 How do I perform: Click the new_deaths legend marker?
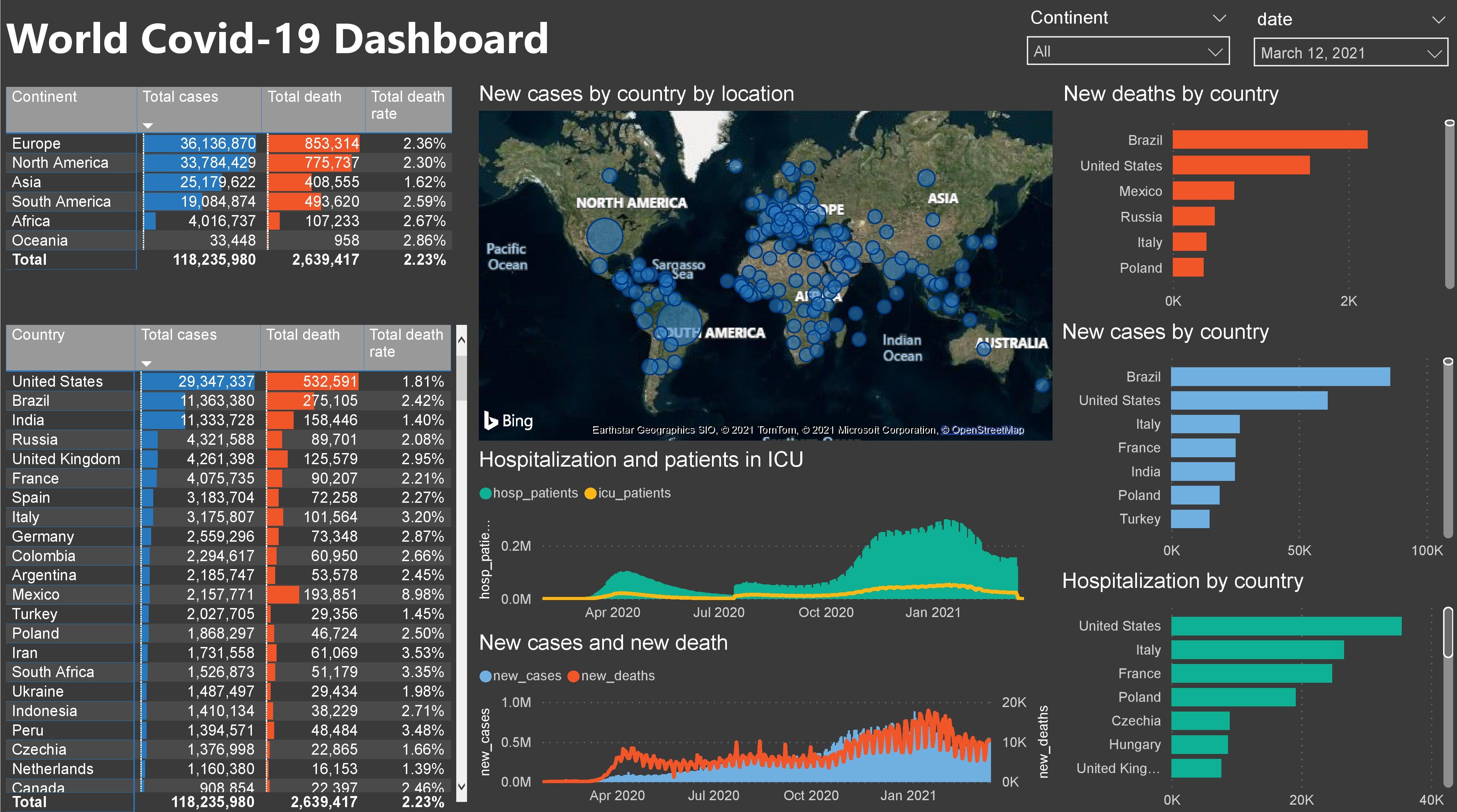(574, 676)
